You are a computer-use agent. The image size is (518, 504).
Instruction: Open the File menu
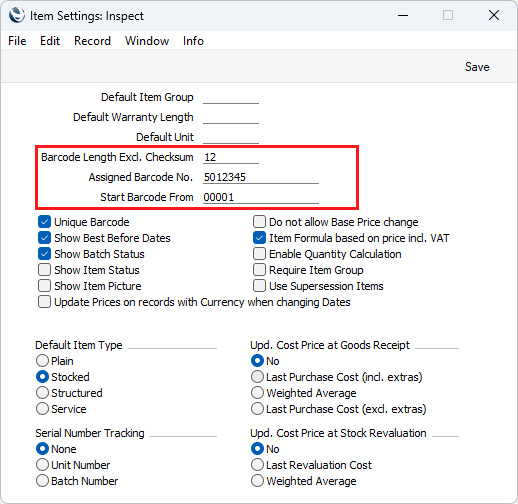point(17,41)
